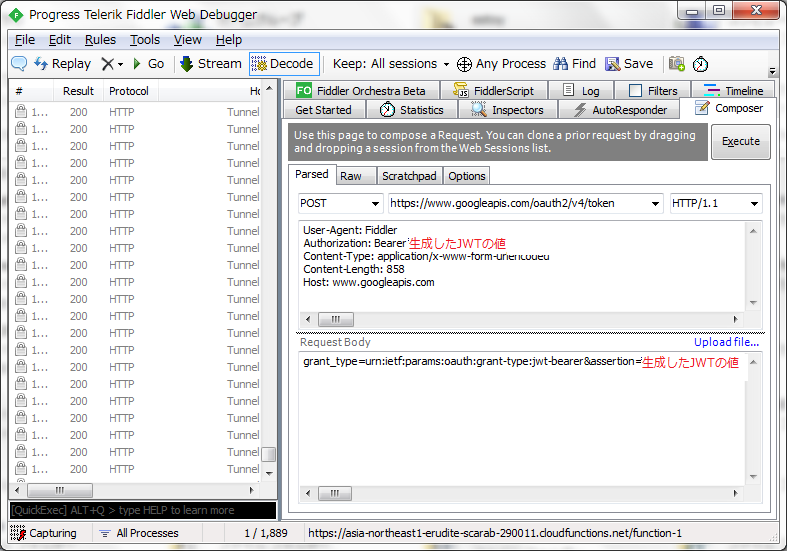Click the QuickExec command box
The image size is (788, 551).
pos(143,510)
